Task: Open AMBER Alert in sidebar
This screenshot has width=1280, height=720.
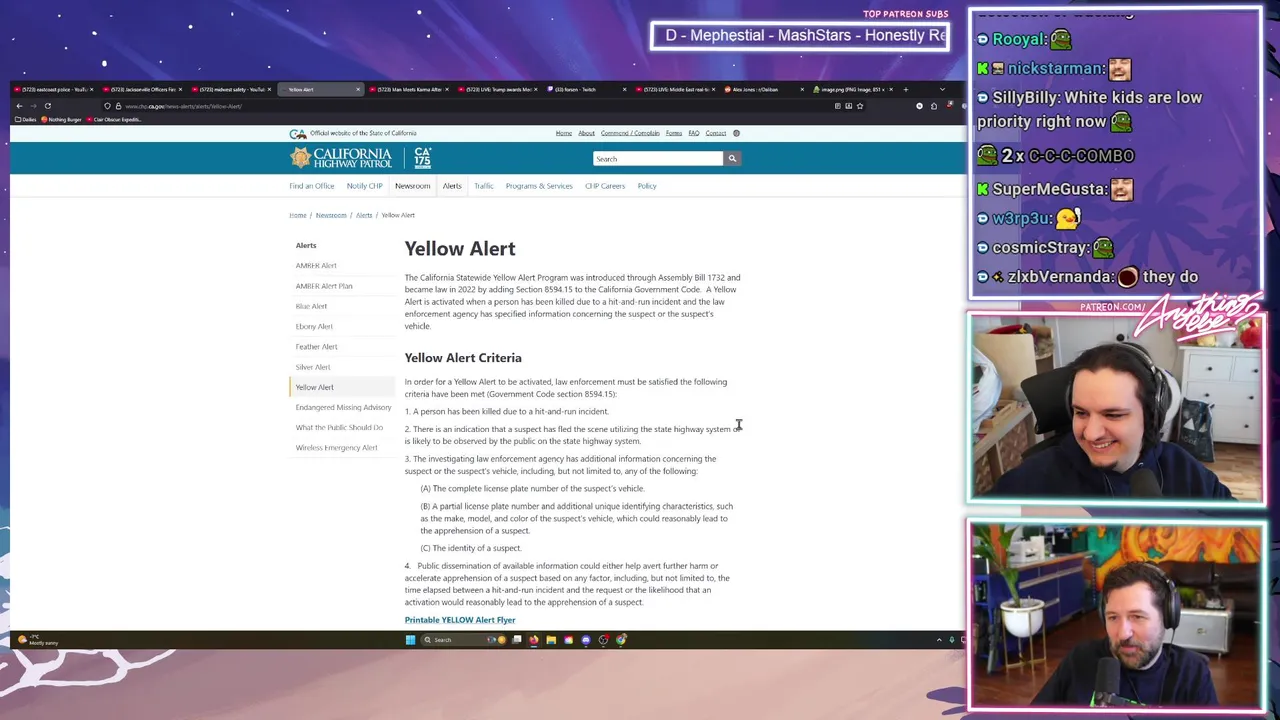Action: (x=316, y=266)
